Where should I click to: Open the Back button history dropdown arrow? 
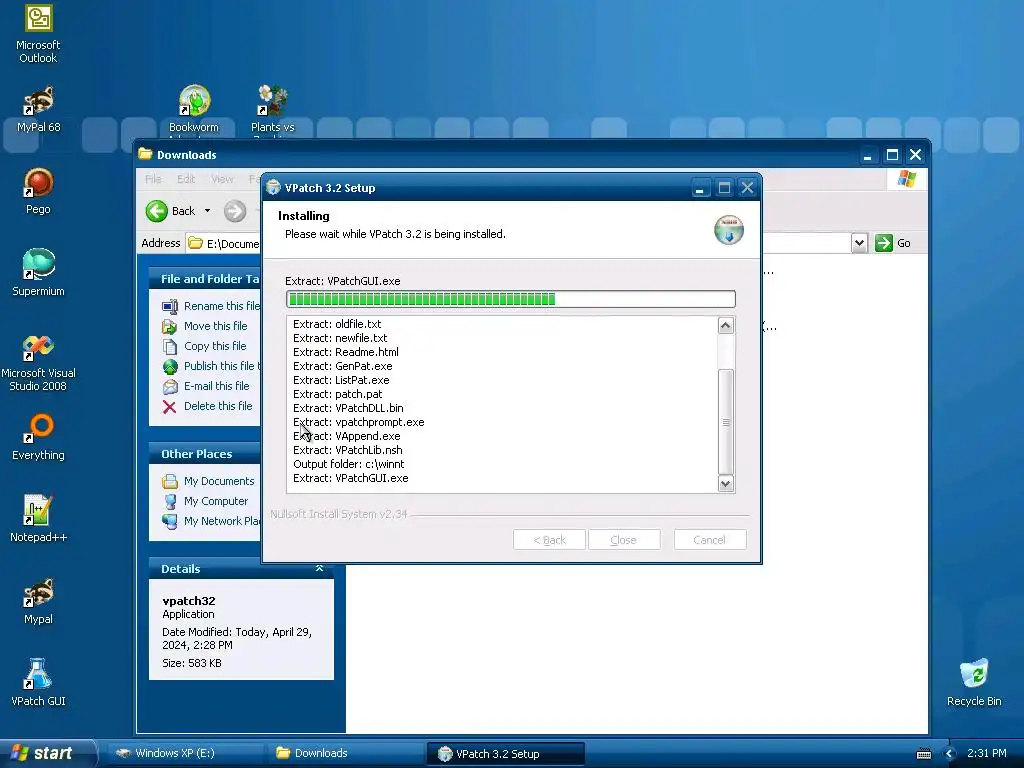(208, 211)
